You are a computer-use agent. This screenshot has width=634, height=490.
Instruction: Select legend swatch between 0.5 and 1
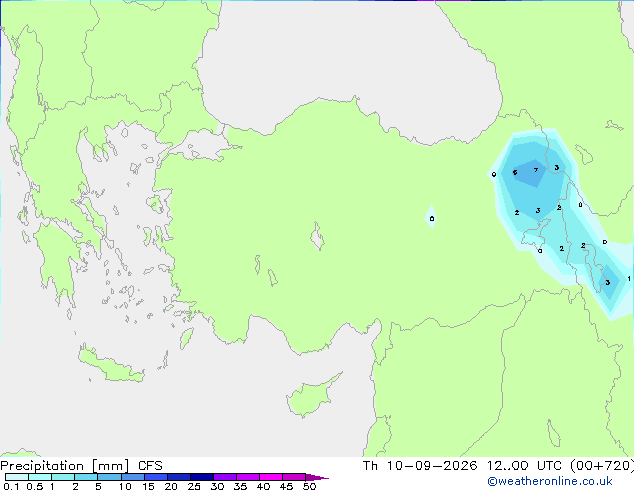point(40,477)
